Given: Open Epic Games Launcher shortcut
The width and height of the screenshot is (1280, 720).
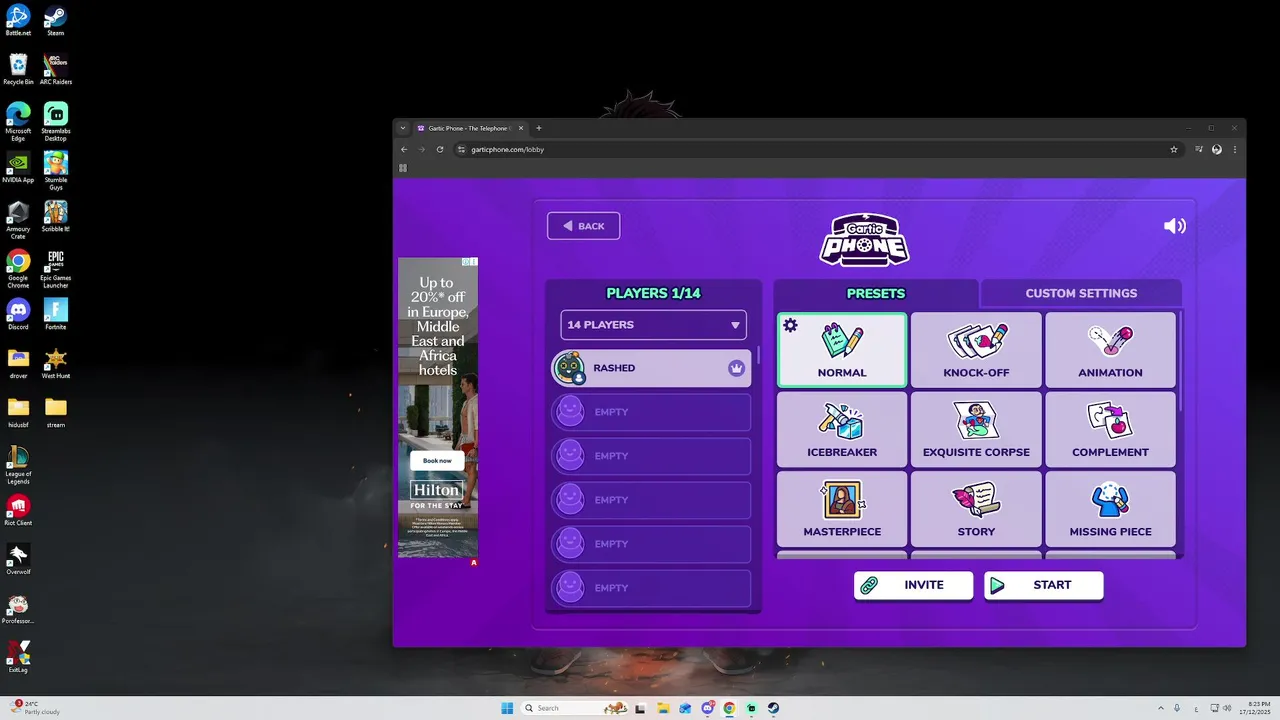Looking at the screenshot, I should 55,269.
